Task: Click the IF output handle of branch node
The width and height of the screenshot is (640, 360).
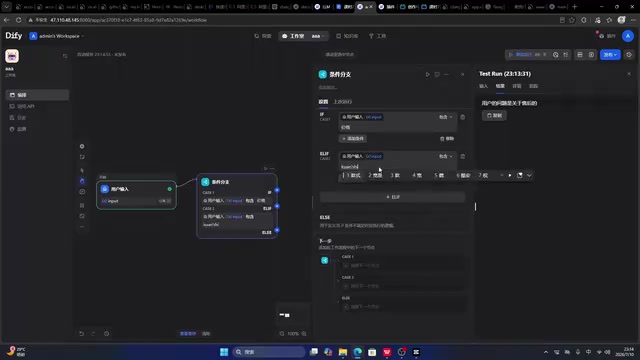Action: pyautogui.click(x=277, y=190)
